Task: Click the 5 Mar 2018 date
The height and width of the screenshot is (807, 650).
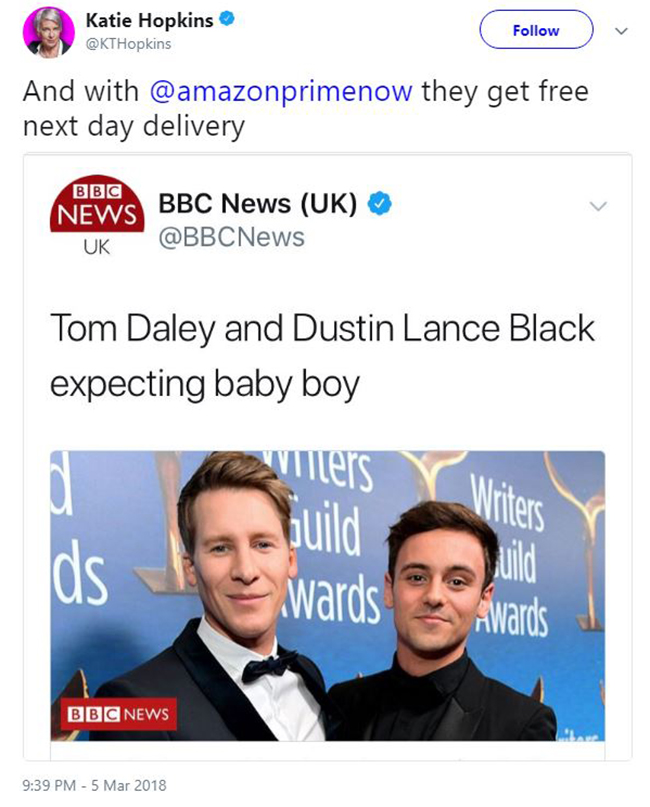Action: [129, 785]
